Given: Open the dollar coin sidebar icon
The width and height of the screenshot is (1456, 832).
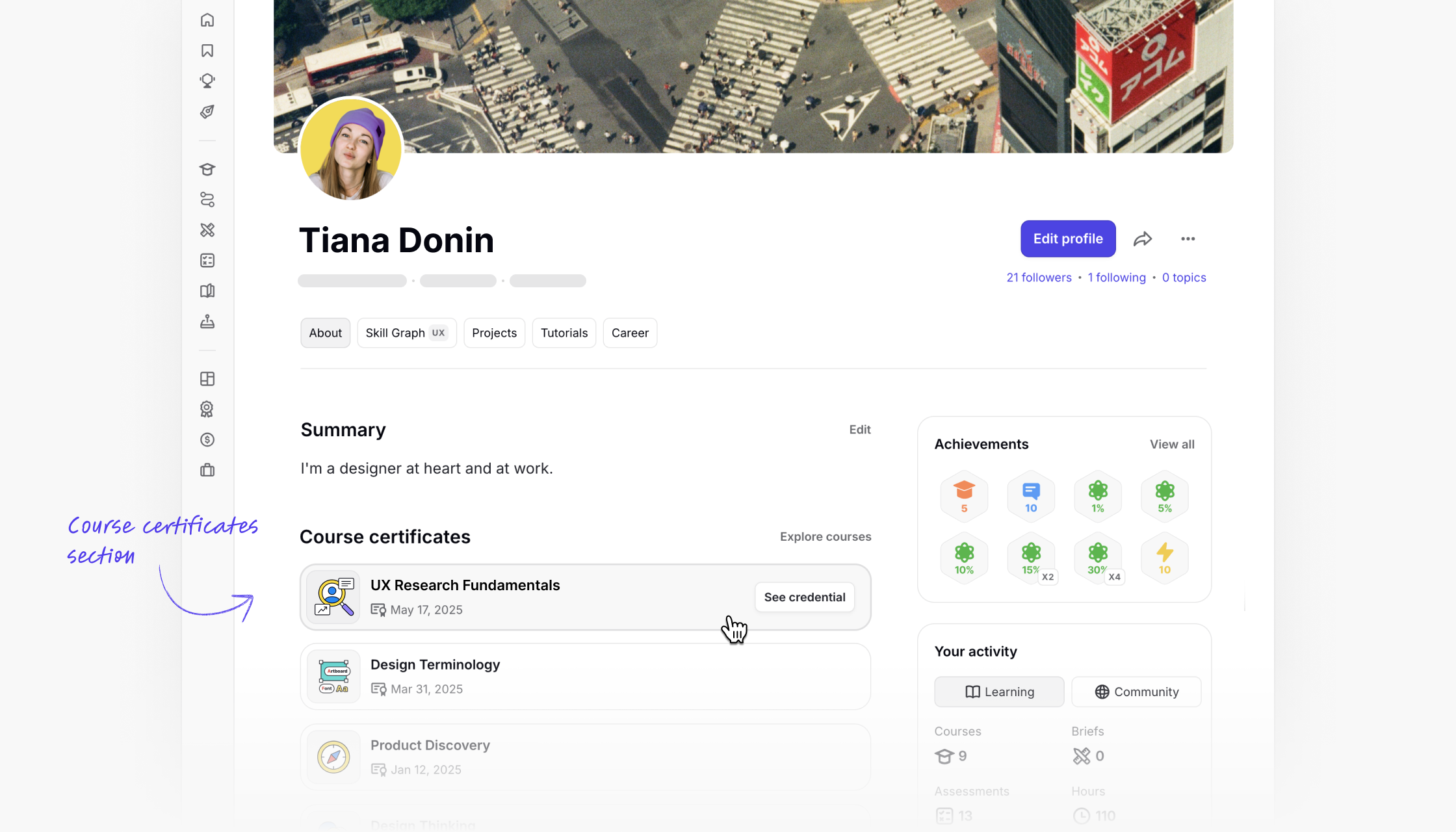Looking at the screenshot, I should pyautogui.click(x=207, y=440).
